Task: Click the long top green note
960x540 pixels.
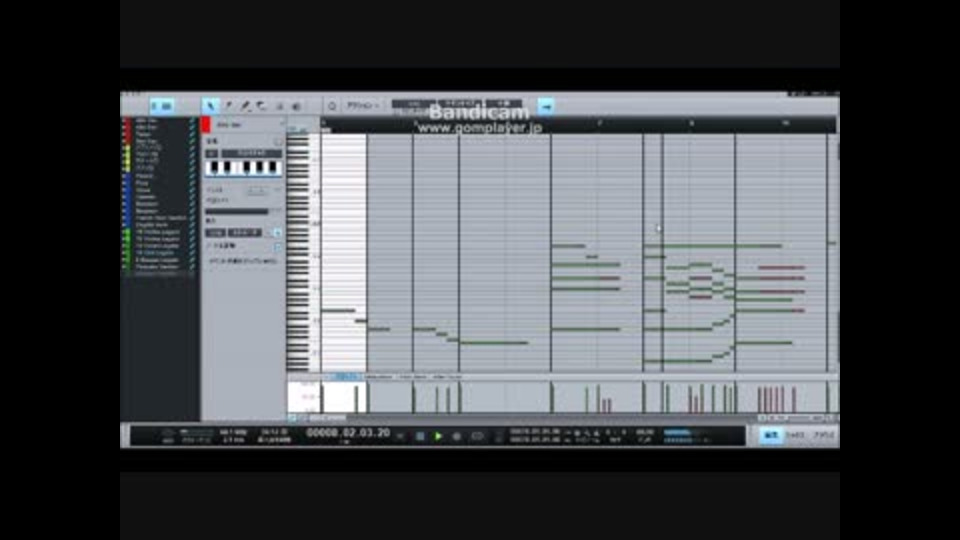Action: click(x=713, y=246)
